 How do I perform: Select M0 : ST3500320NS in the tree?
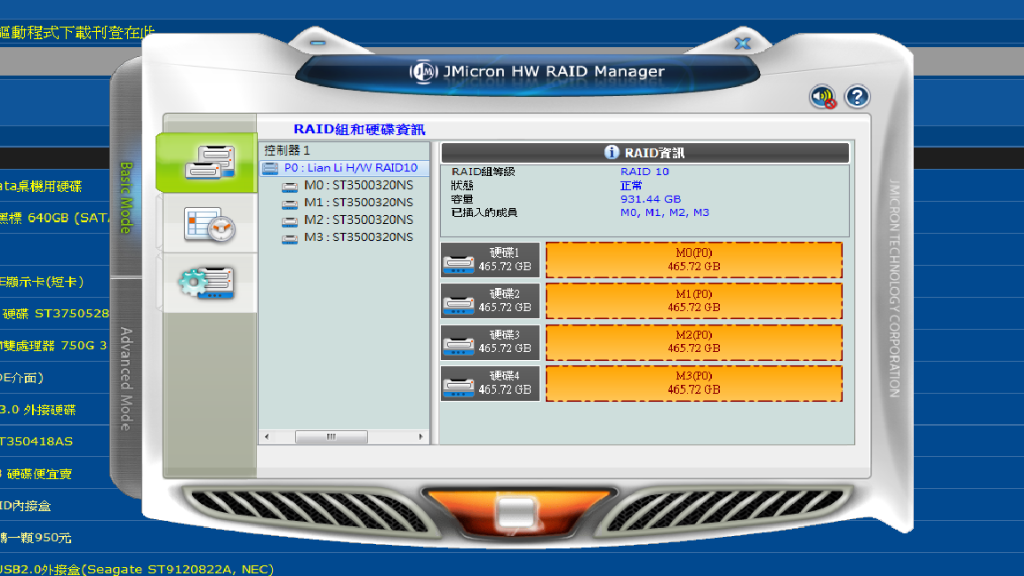[359, 185]
